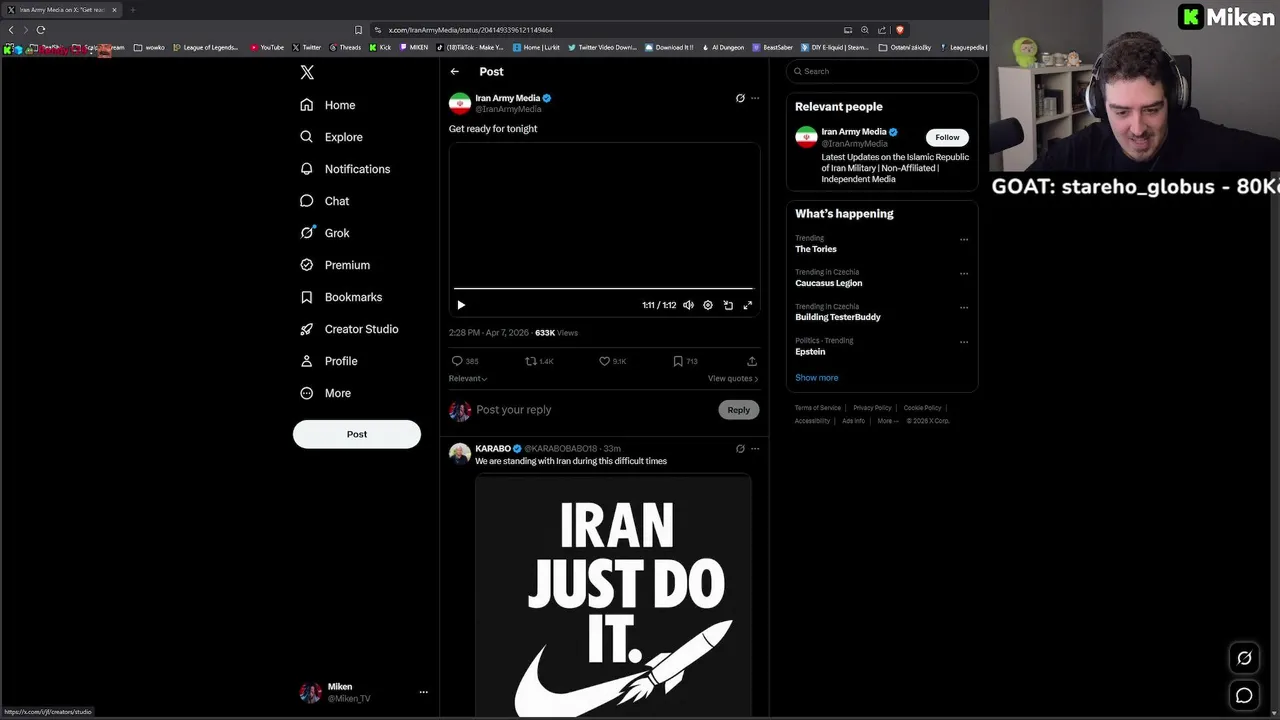Bookmark the post showing 713 bookmarks
Viewport: 1280px width, 720px height.
[x=678, y=361]
